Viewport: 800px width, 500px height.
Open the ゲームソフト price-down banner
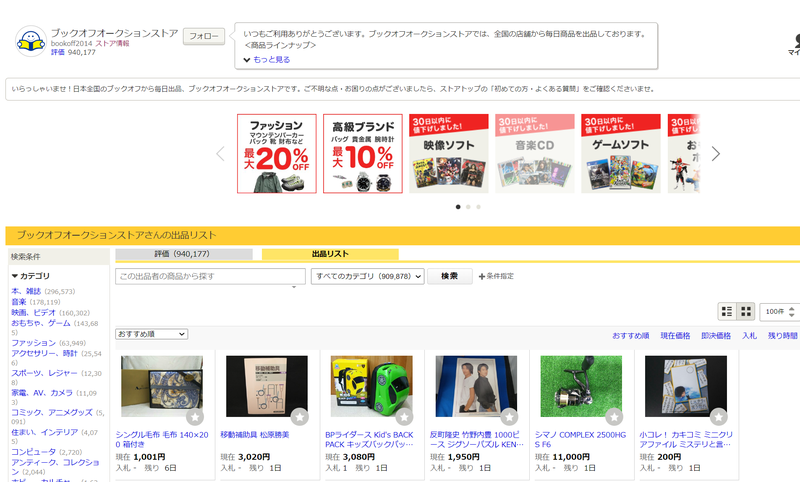coord(621,154)
